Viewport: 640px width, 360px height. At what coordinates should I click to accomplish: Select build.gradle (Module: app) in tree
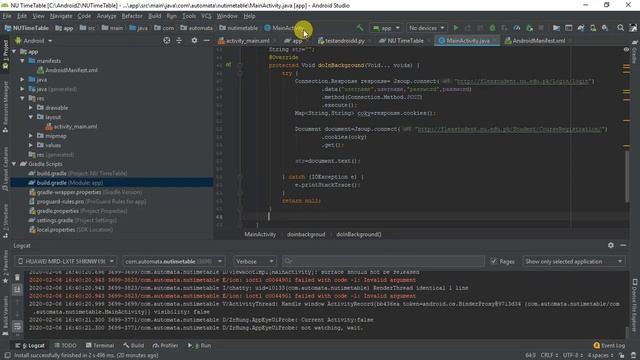tap(111, 183)
